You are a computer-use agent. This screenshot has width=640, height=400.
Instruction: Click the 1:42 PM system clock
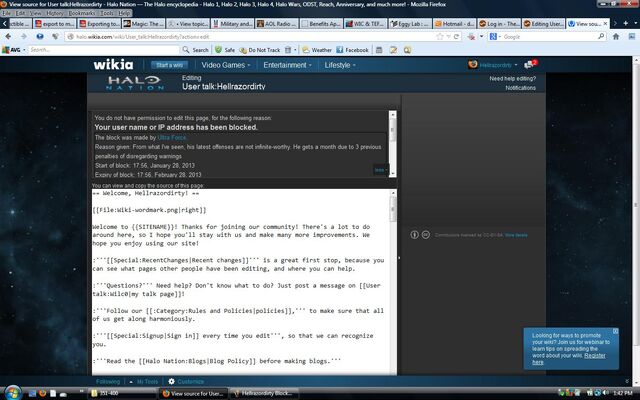pos(622,393)
